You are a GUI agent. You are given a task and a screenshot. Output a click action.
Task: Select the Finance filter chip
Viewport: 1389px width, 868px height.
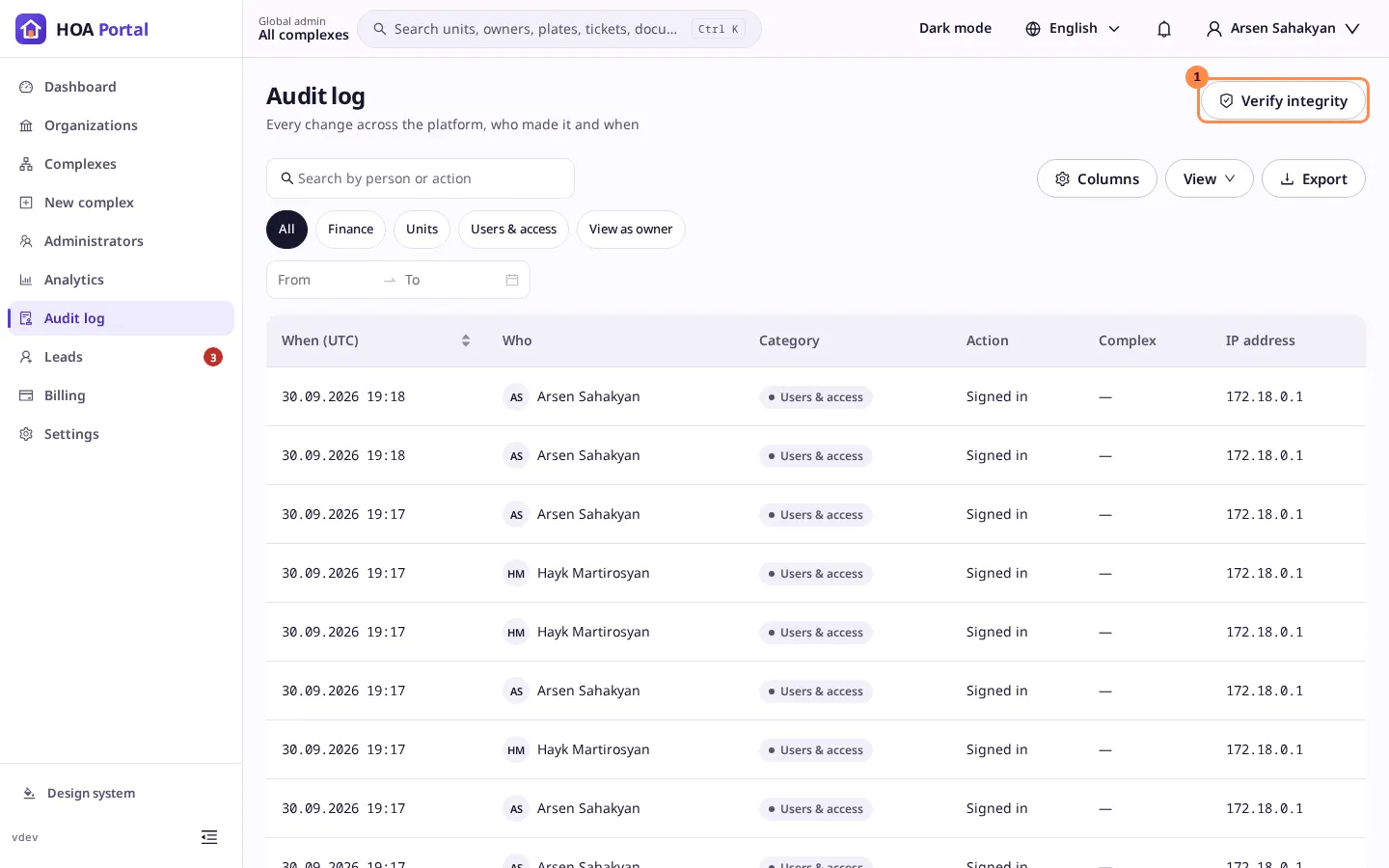point(350,230)
